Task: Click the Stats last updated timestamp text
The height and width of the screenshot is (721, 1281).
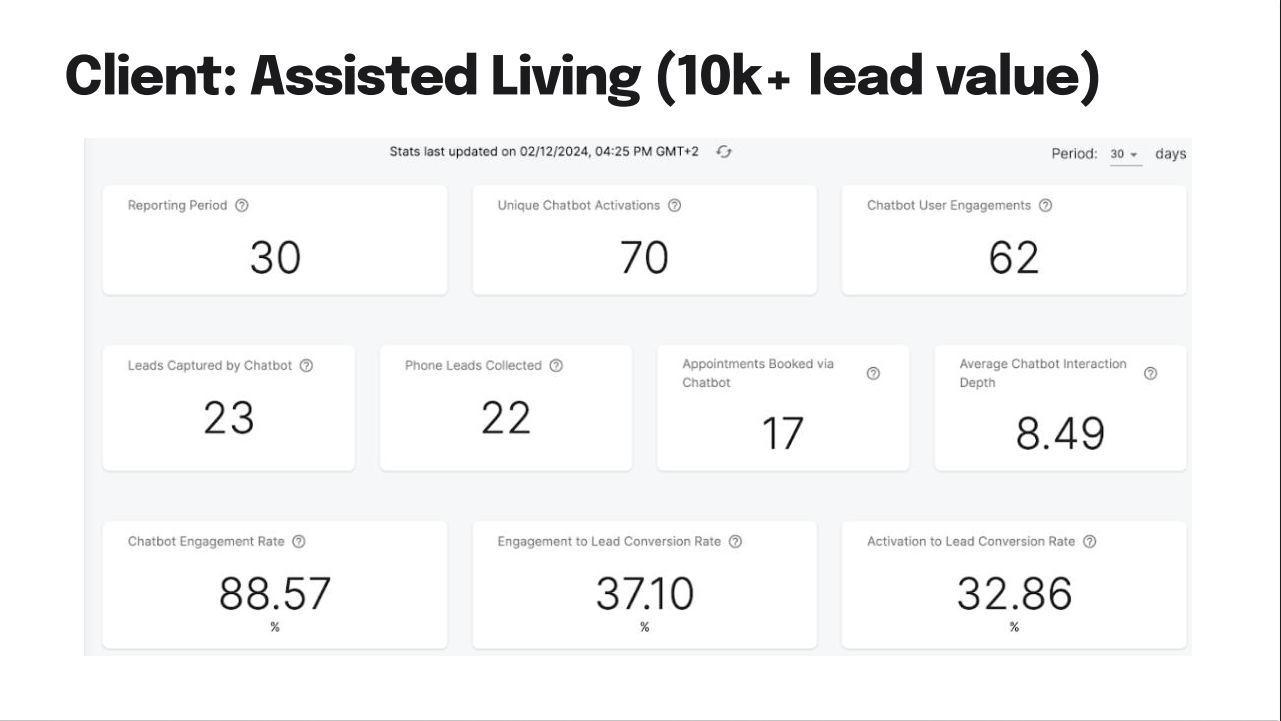Action: [x=544, y=152]
